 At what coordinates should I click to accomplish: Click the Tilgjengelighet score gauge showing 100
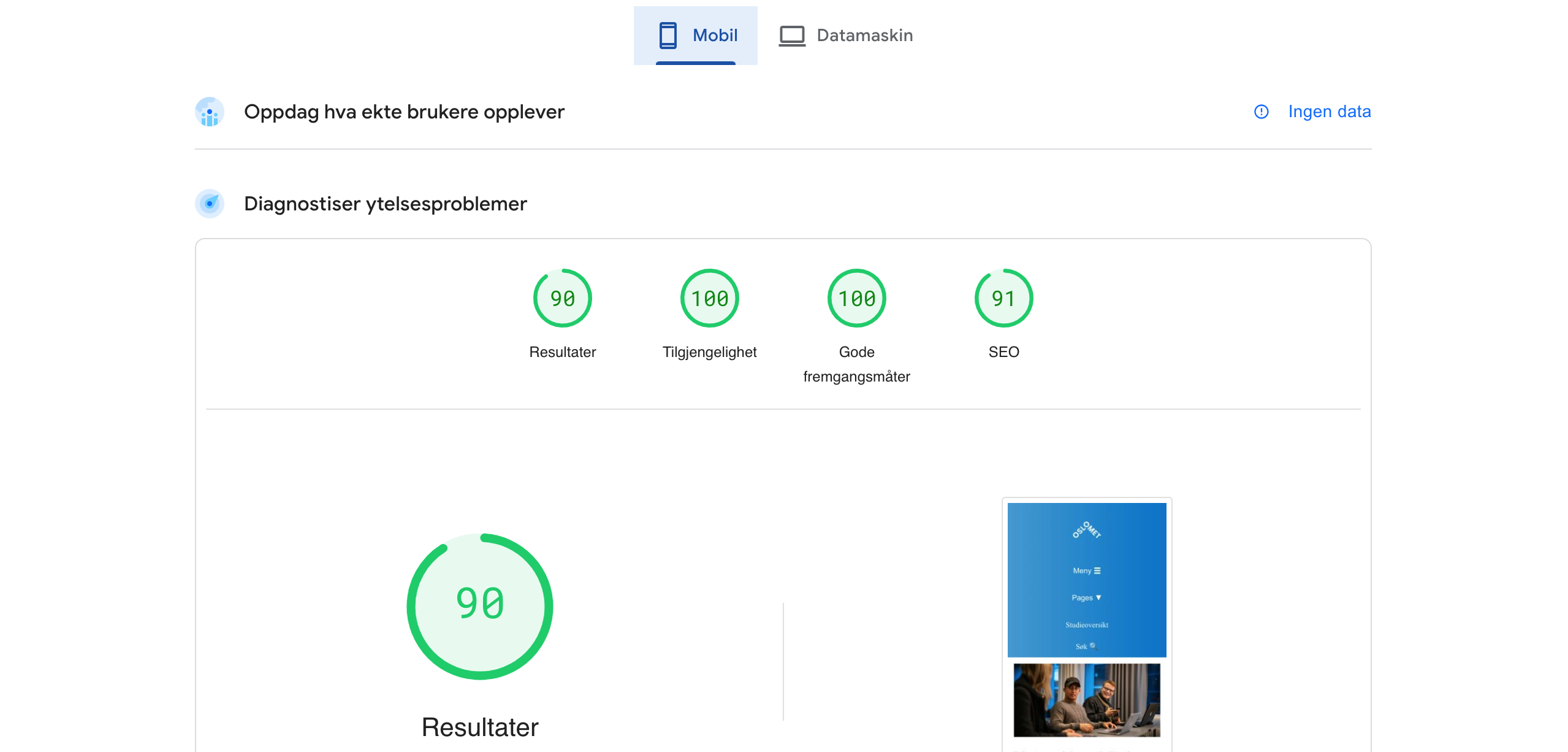coord(709,299)
